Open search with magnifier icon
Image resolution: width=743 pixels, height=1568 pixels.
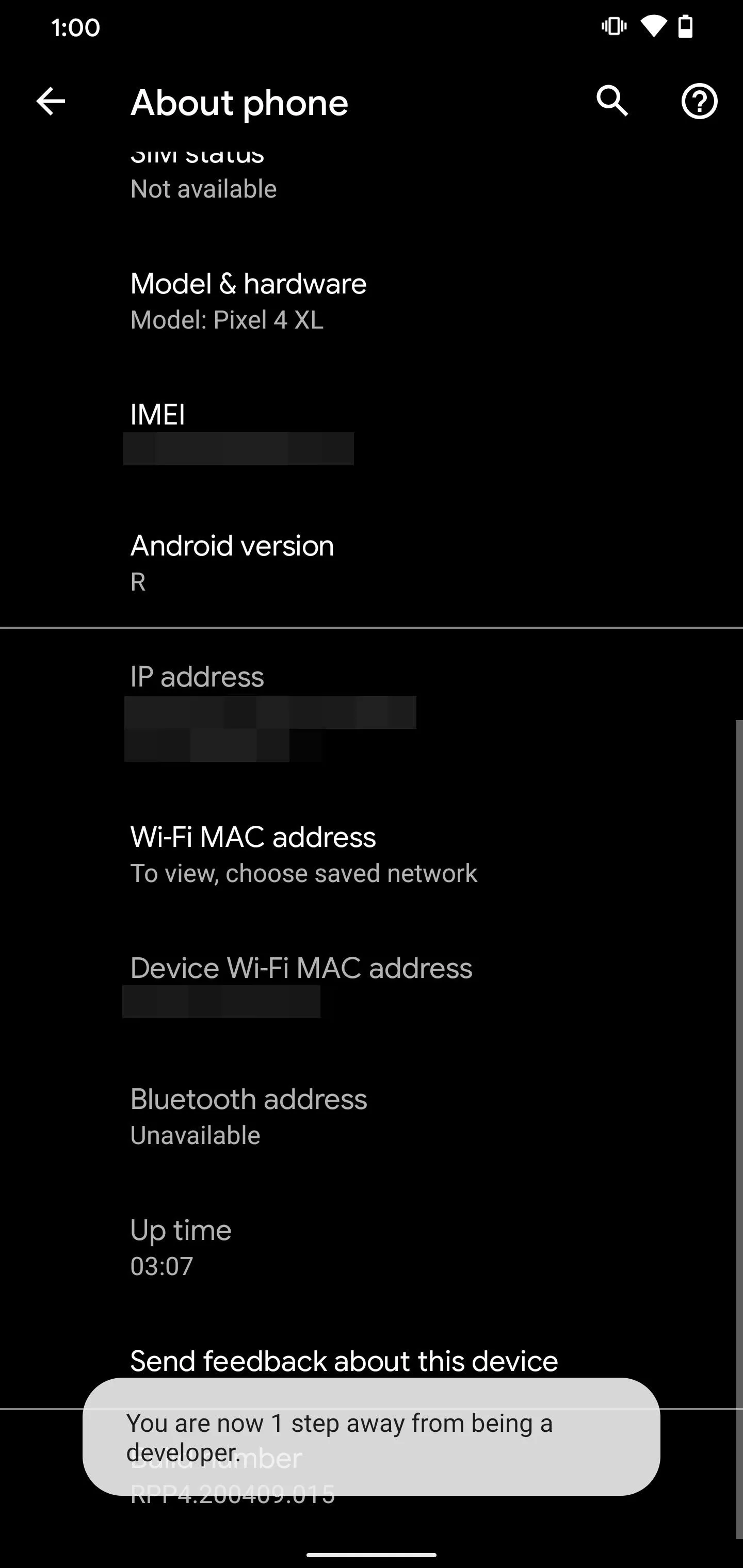tap(612, 101)
